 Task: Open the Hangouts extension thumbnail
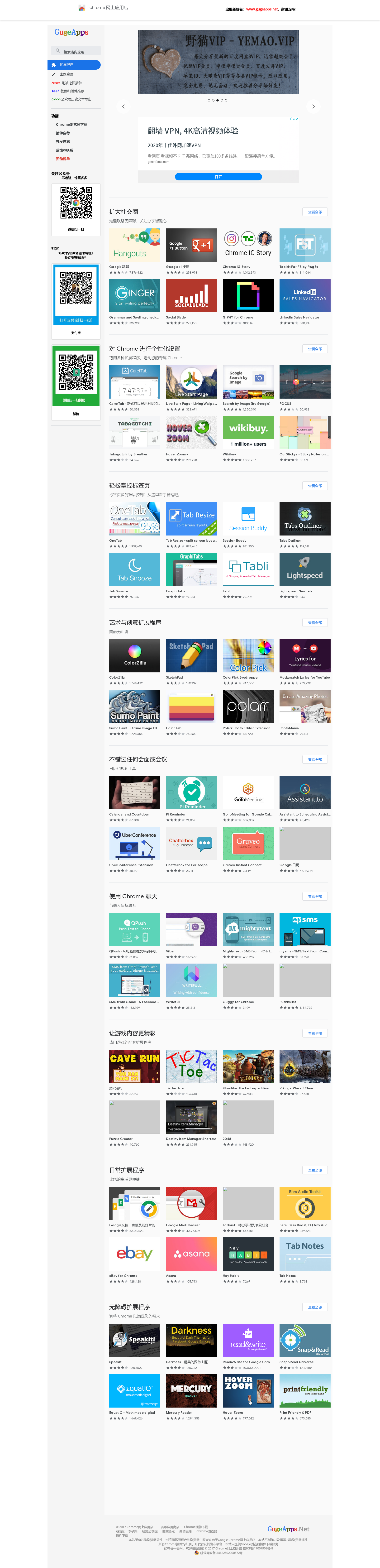pyautogui.click(x=134, y=245)
